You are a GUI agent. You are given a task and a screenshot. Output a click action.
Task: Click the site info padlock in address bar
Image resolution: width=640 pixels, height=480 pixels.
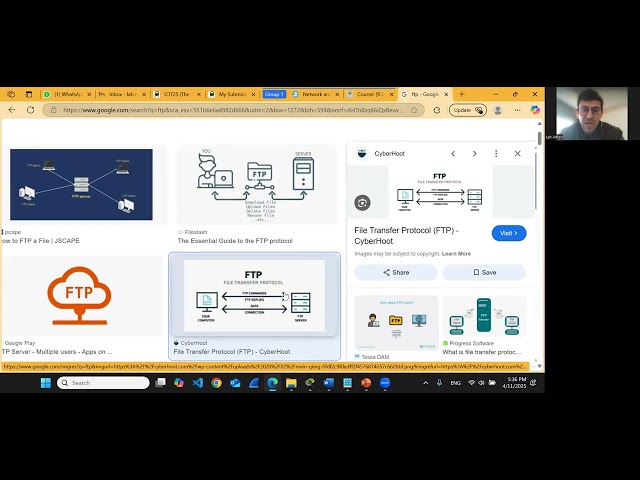(x=53, y=110)
